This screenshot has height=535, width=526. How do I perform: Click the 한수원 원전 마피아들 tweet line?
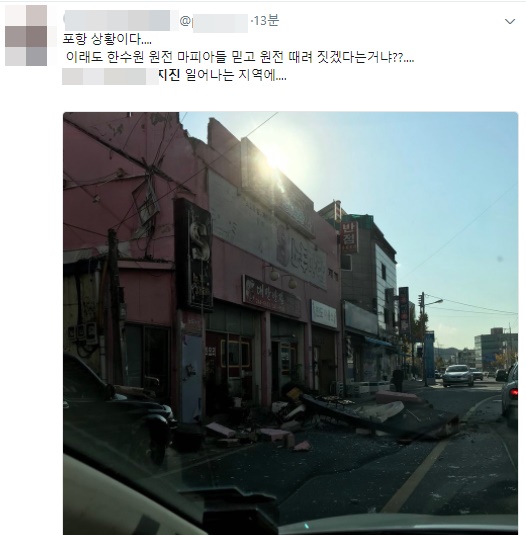coord(240,57)
